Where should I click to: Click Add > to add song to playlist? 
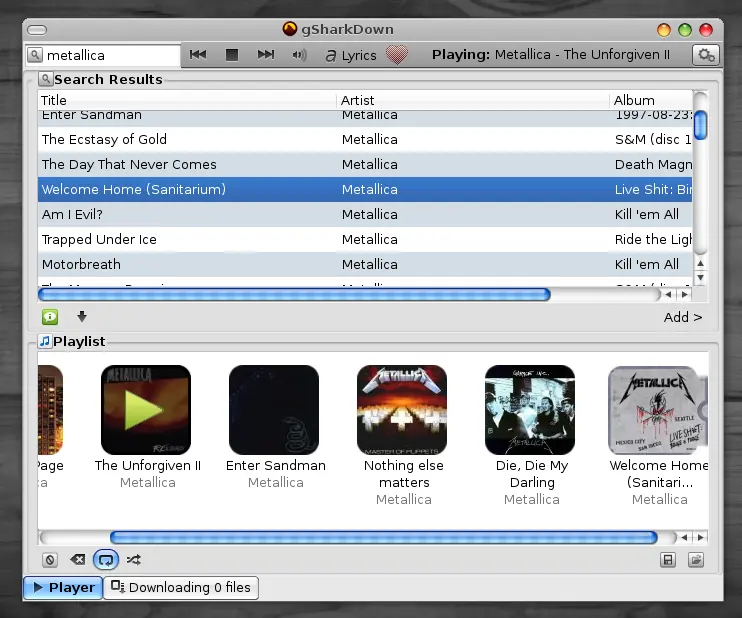coord(682,317)
